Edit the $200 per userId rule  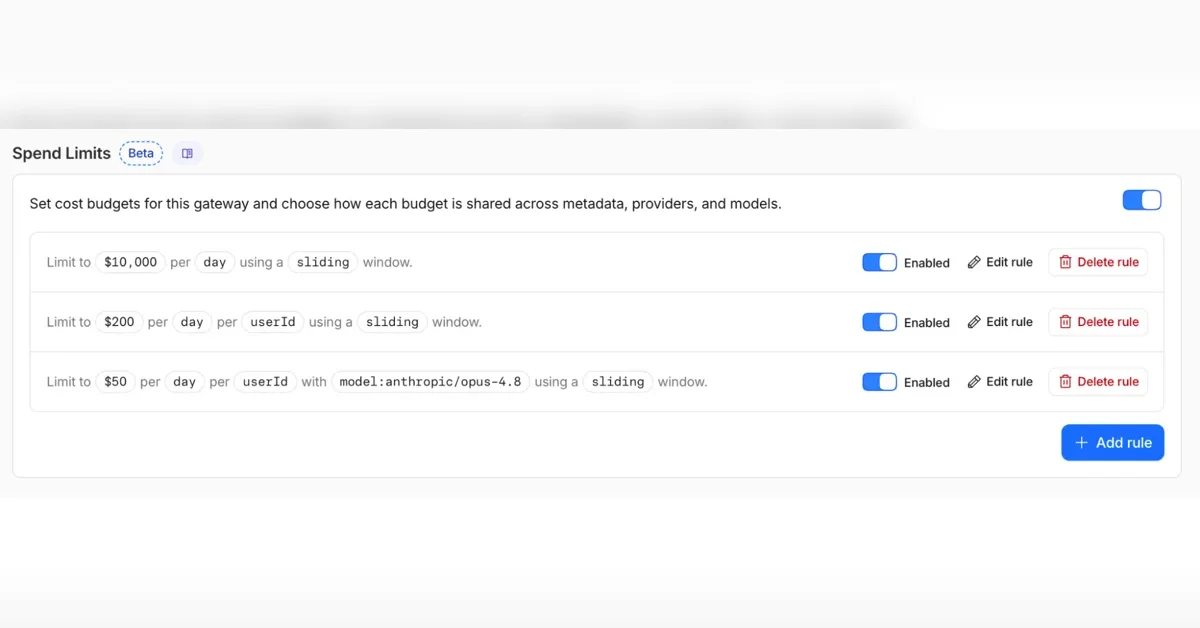click(1000, 322)
